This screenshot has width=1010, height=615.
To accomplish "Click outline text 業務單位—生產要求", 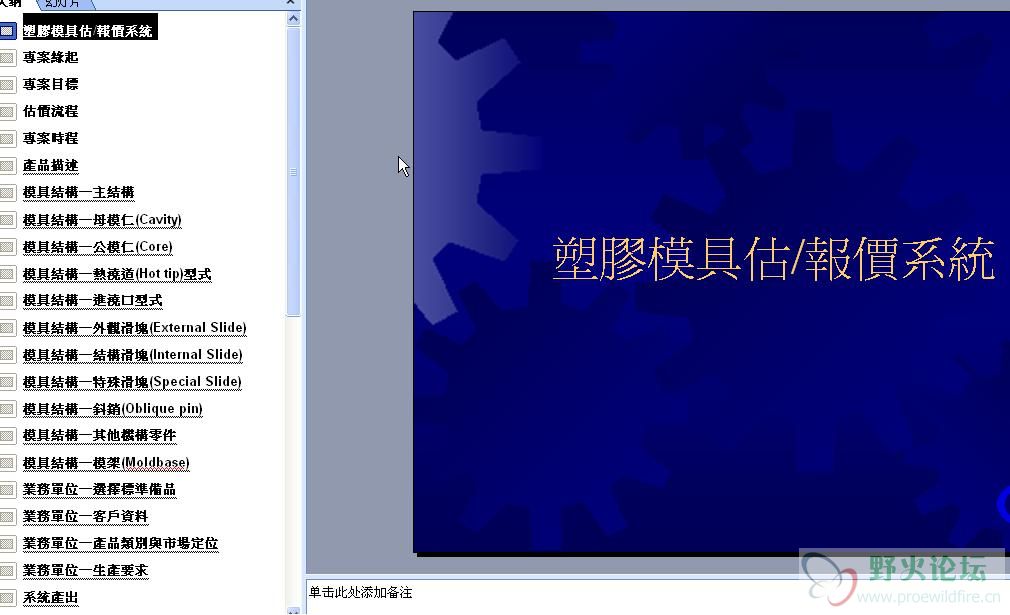I will pyautogui.click(x=85, y=571).
